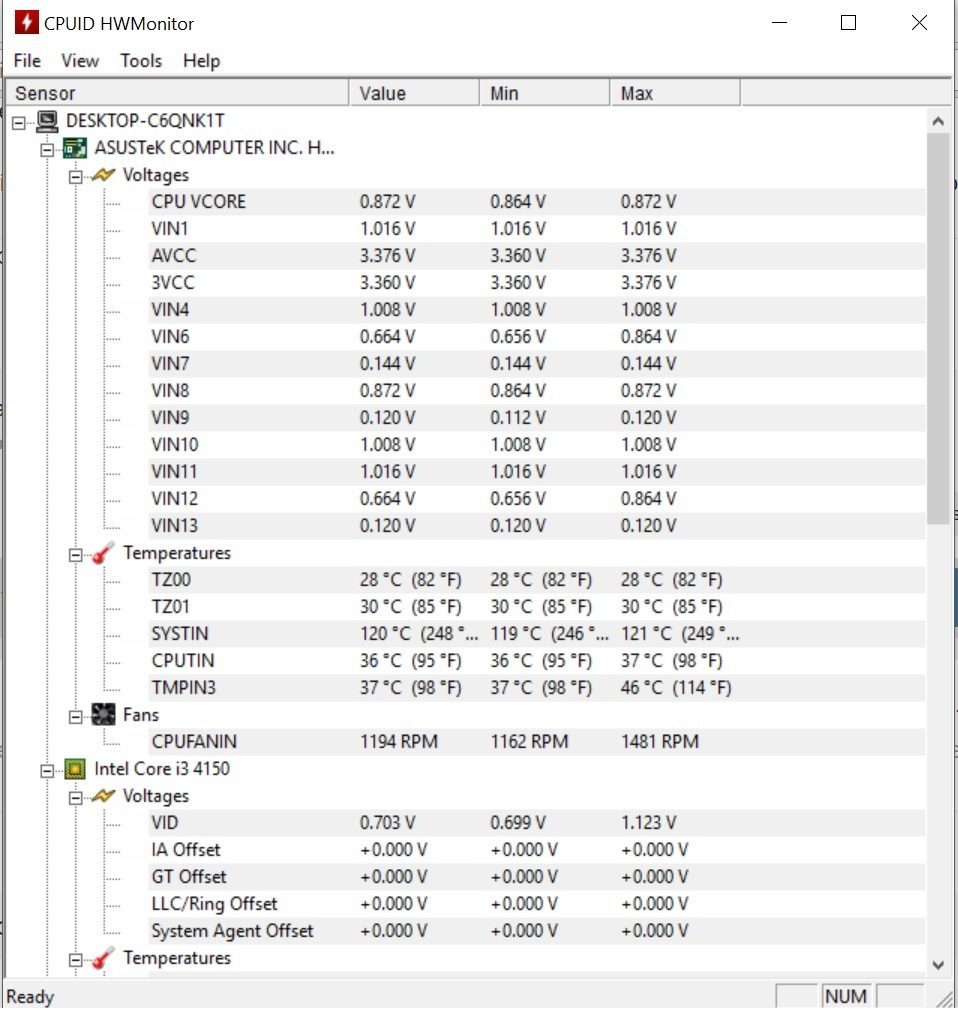Image resolution: width=958 pixels, height=1010 pixels.
Task: Select the LLC/Ring Offset row
Action: click(x=537, y=904)
